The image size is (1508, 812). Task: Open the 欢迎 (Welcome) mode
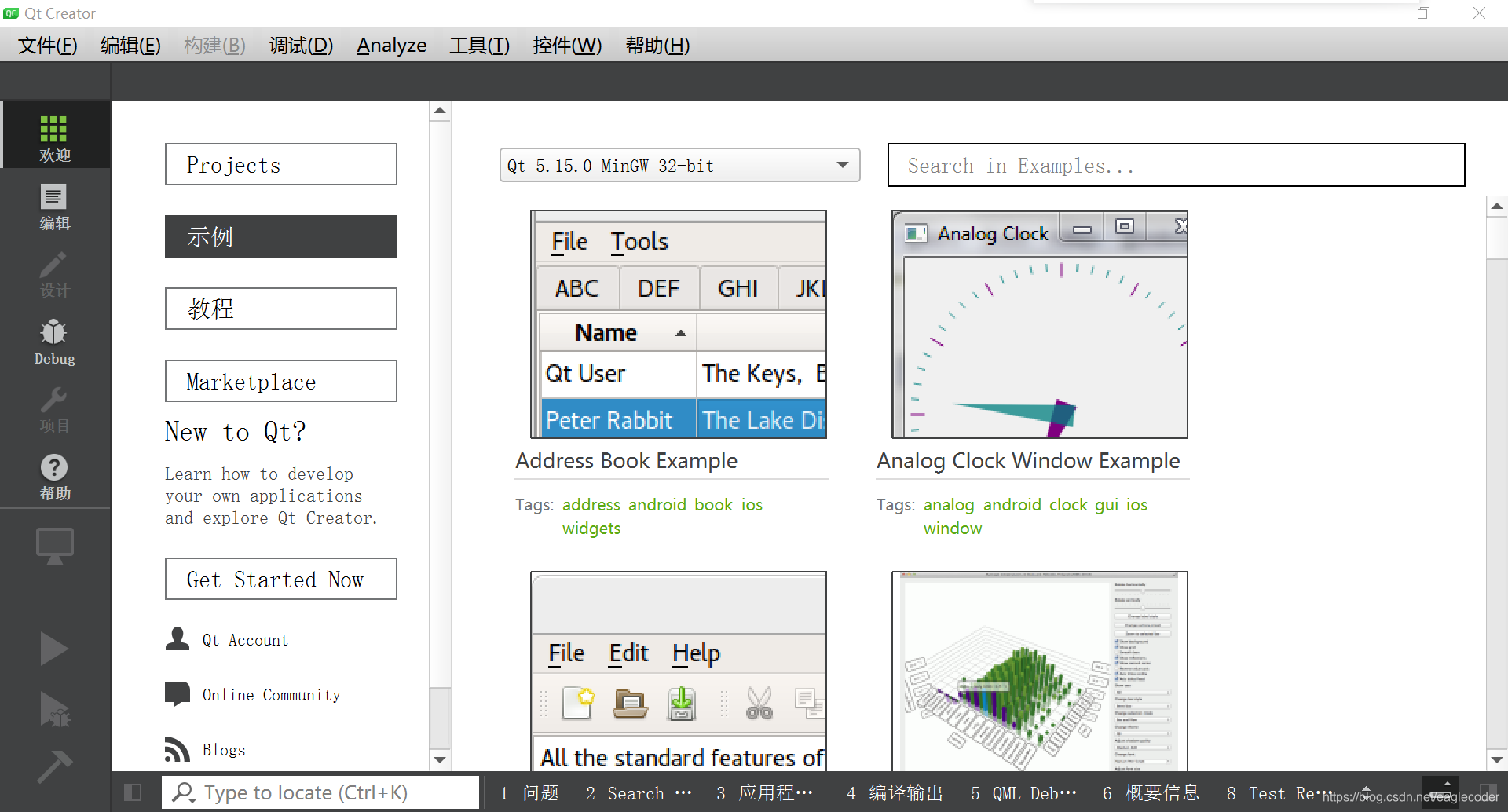point(55,135)
